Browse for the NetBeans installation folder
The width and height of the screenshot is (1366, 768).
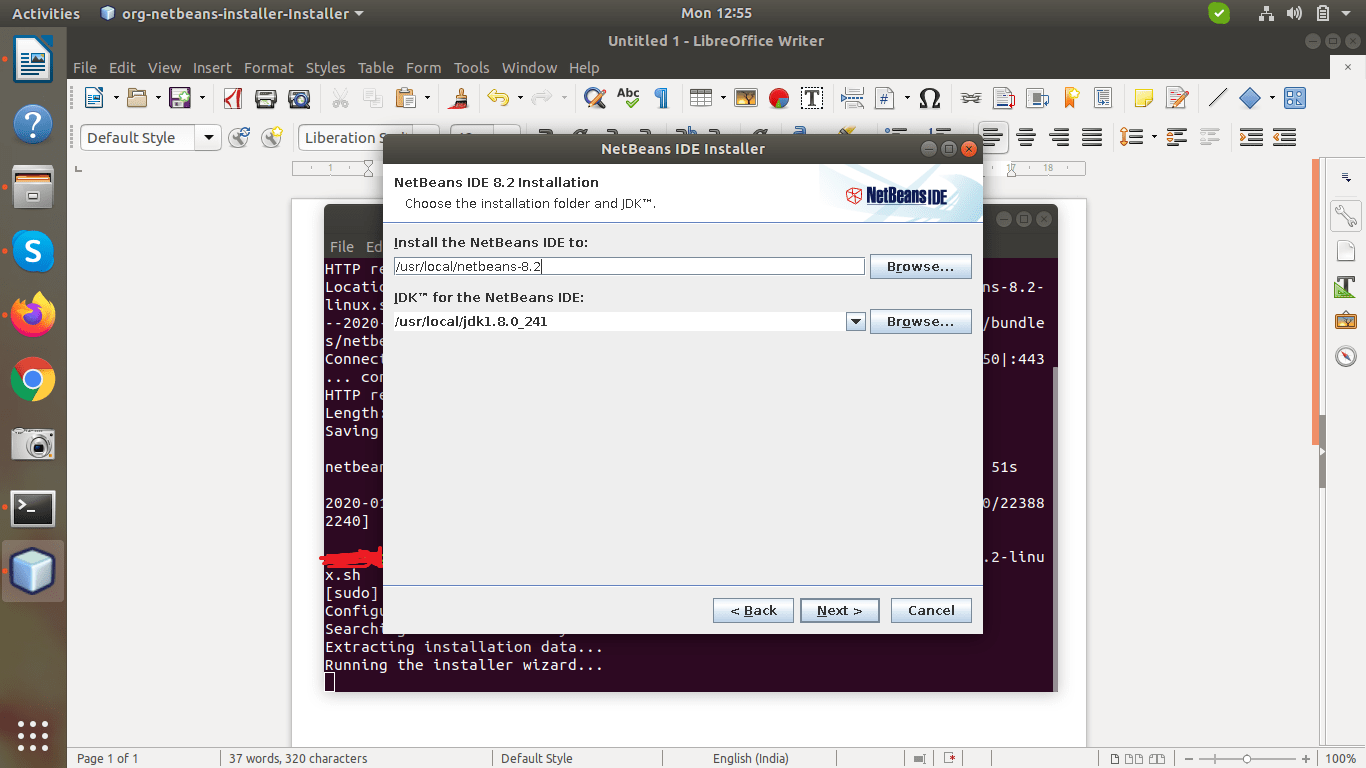[921, 266]
